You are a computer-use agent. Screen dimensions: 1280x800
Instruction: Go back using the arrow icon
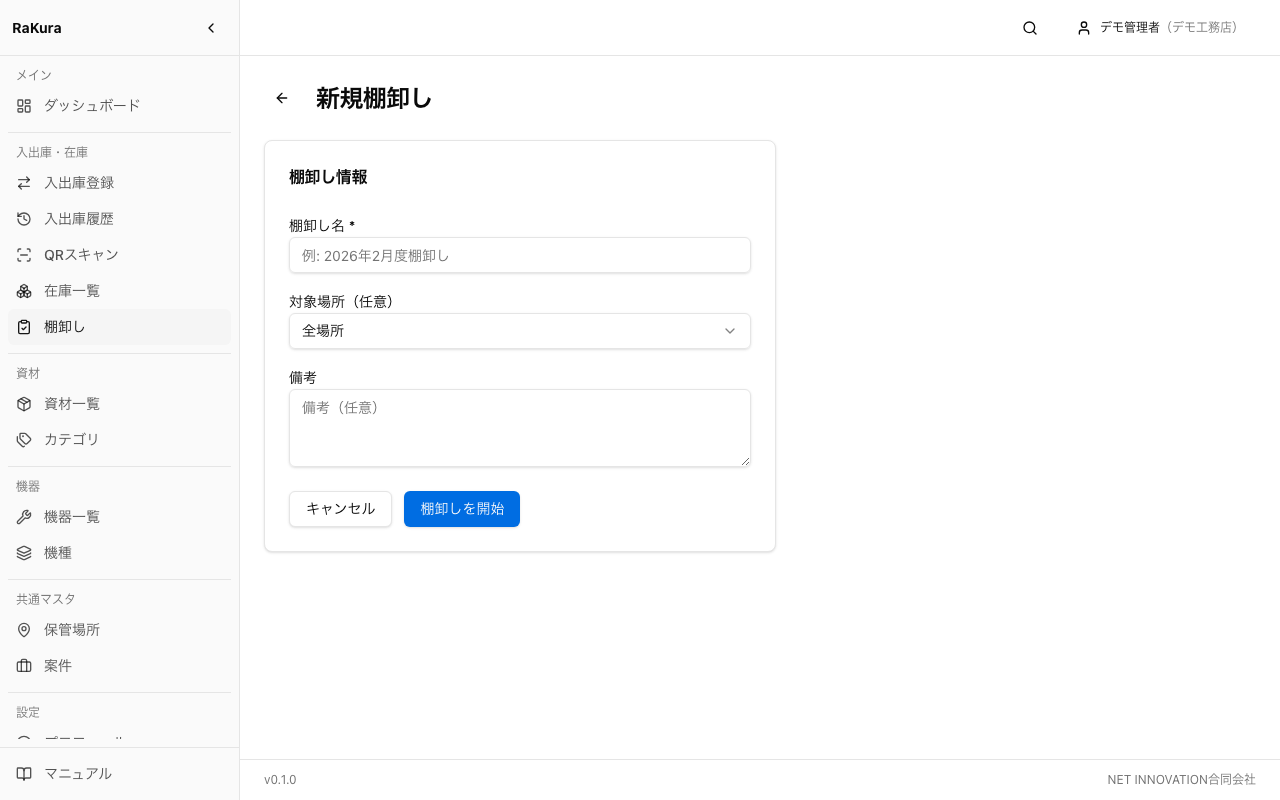point(282,98)
